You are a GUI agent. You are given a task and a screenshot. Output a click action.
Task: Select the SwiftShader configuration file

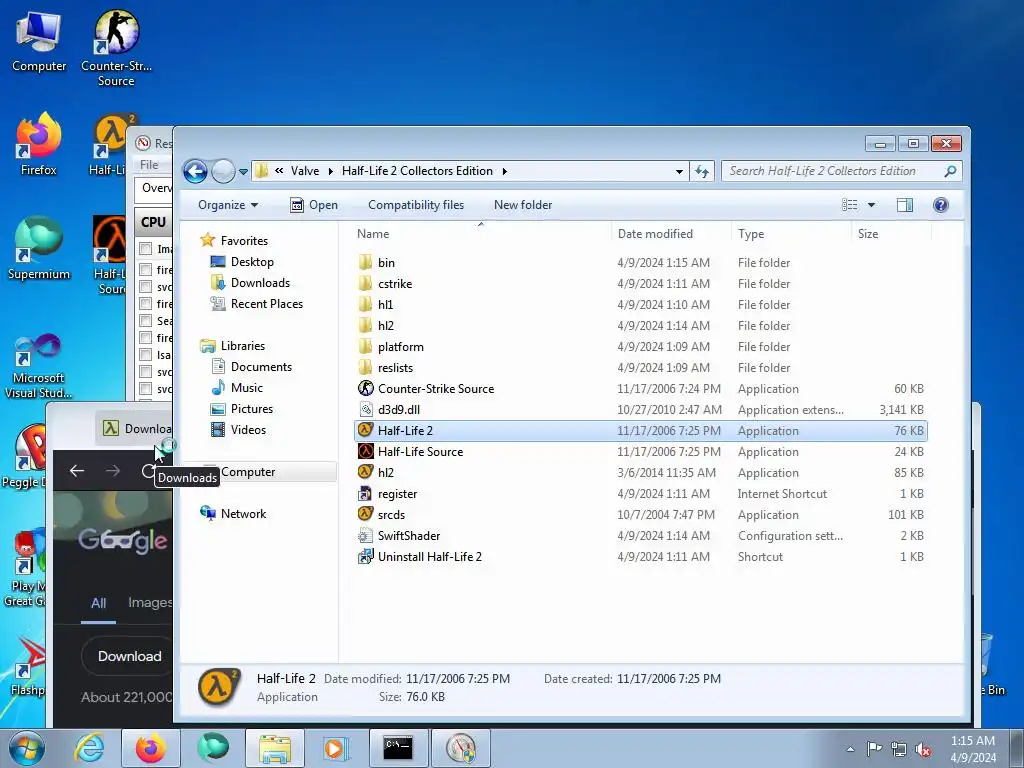641,536
